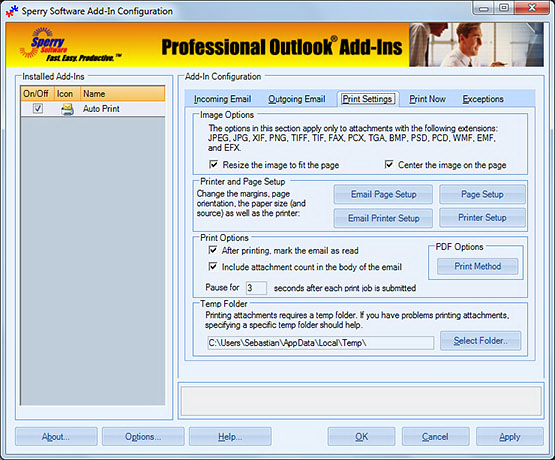The width and height of the screenshot is (555, 460).
Task: Open Email Page Setup
Action: pos(383,194)
